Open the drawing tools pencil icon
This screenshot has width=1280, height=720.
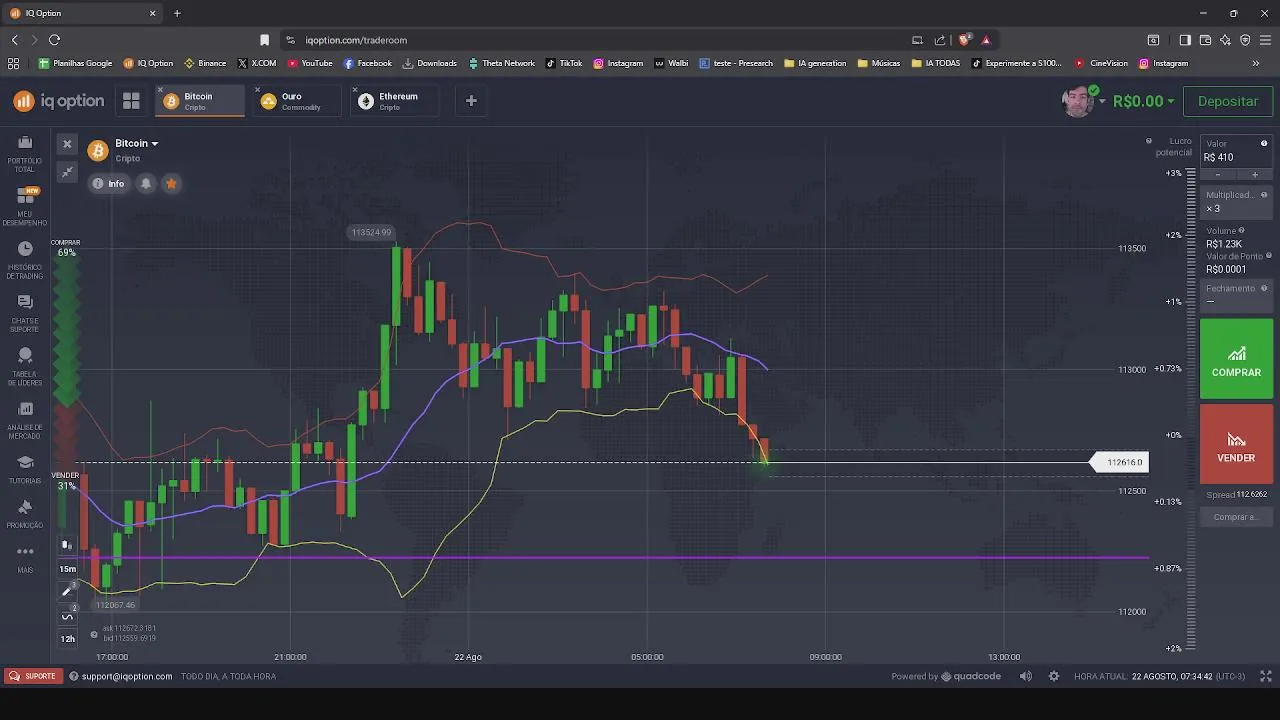click(x=67, y=591)
